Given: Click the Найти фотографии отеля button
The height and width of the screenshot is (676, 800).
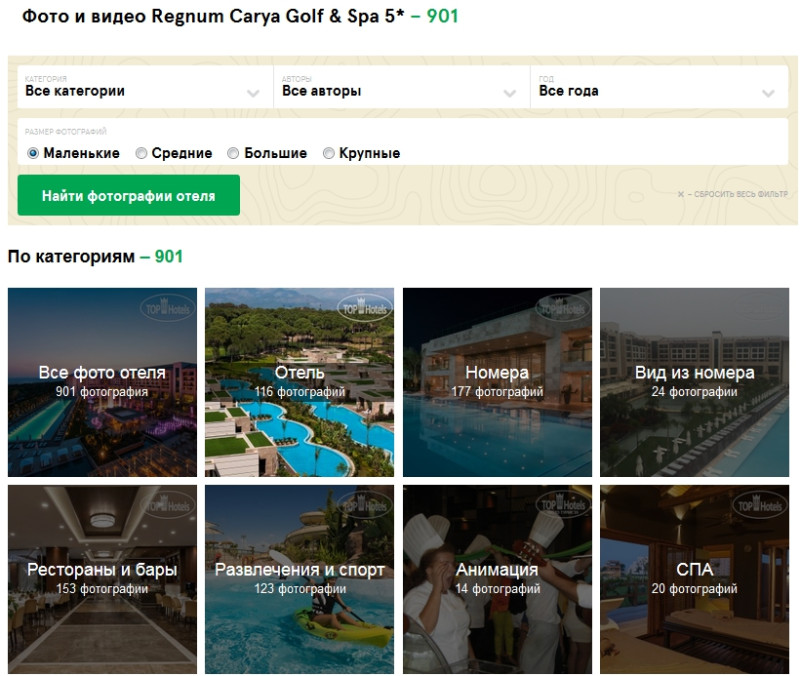Looking at the screenshot, I should 129,195.
